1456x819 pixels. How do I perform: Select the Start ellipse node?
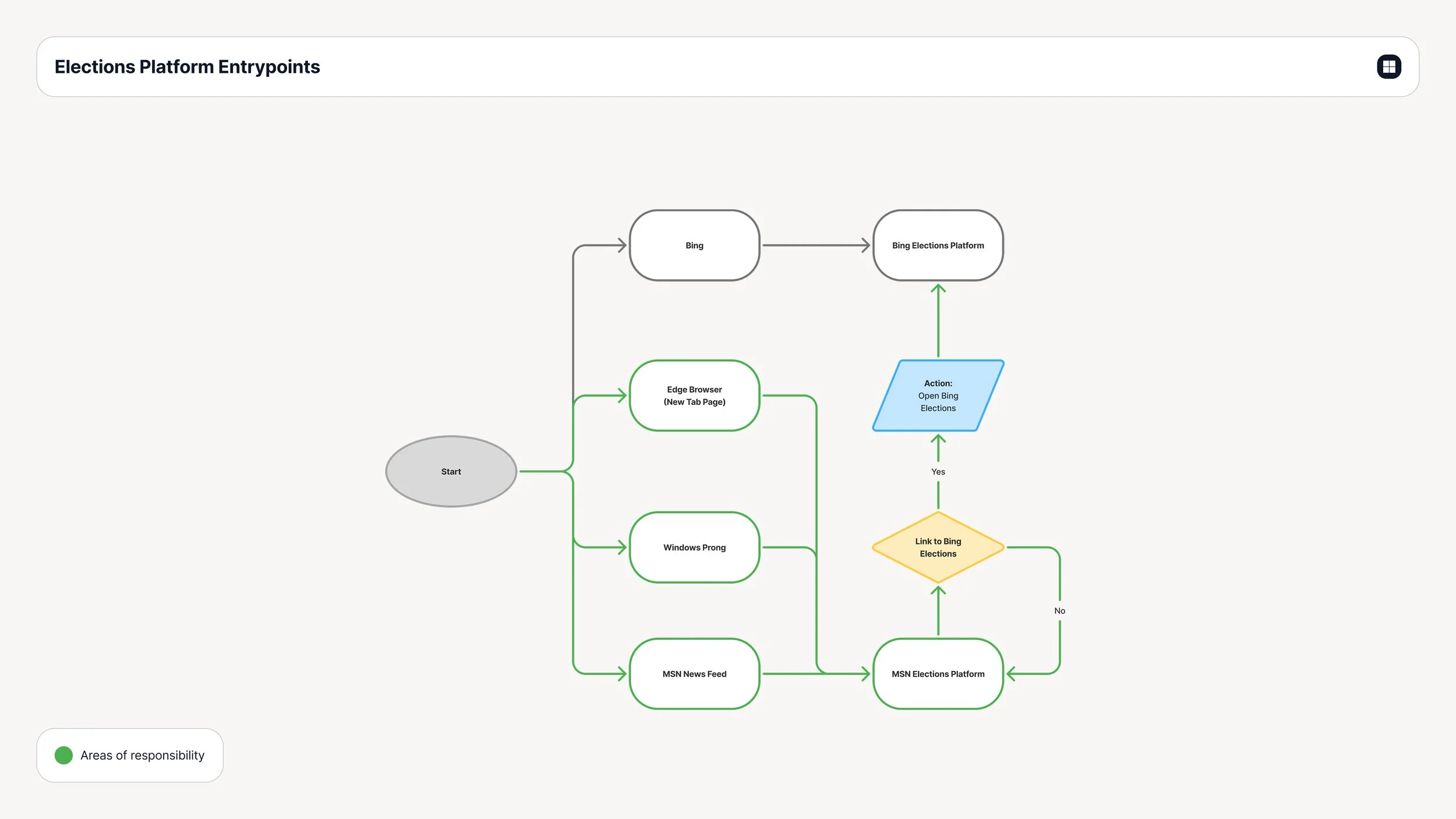pyautogui.click(x=451, y=471)
